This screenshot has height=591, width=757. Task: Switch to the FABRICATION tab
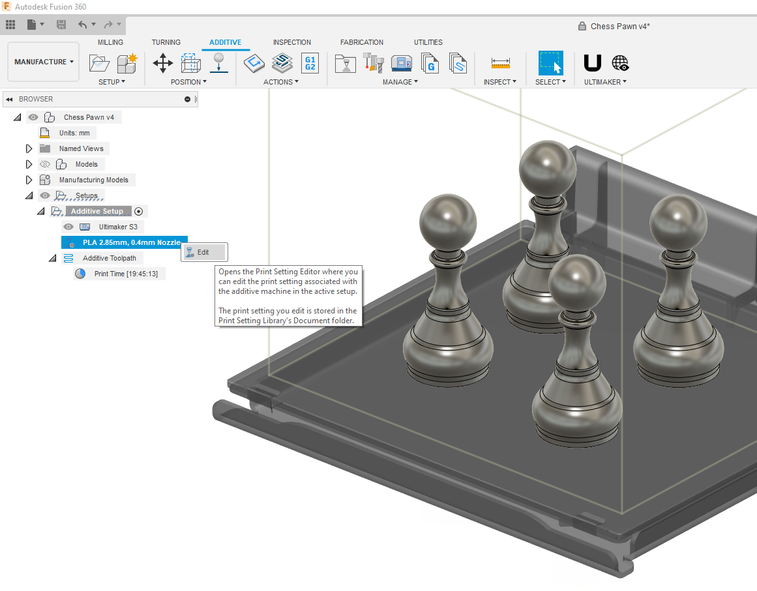click(362, 42)
